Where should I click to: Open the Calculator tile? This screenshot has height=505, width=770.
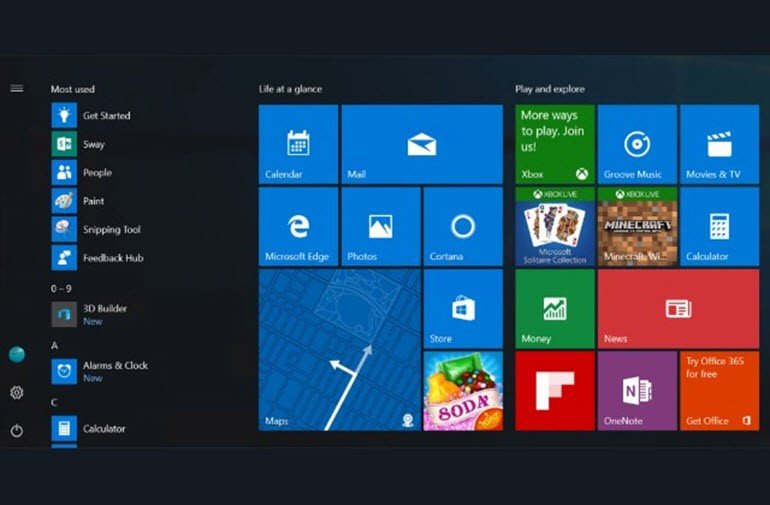click(x=719, y=226)
